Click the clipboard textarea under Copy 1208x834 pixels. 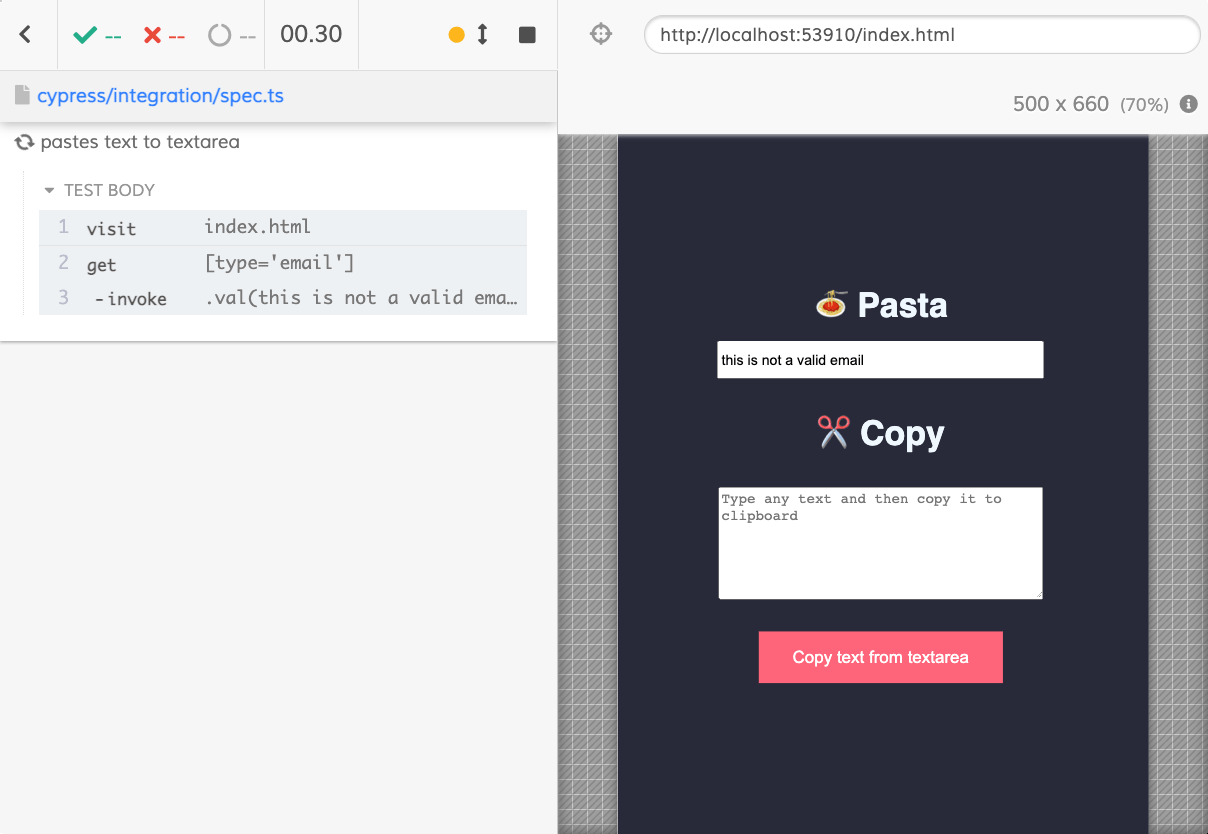pos(880,543)
